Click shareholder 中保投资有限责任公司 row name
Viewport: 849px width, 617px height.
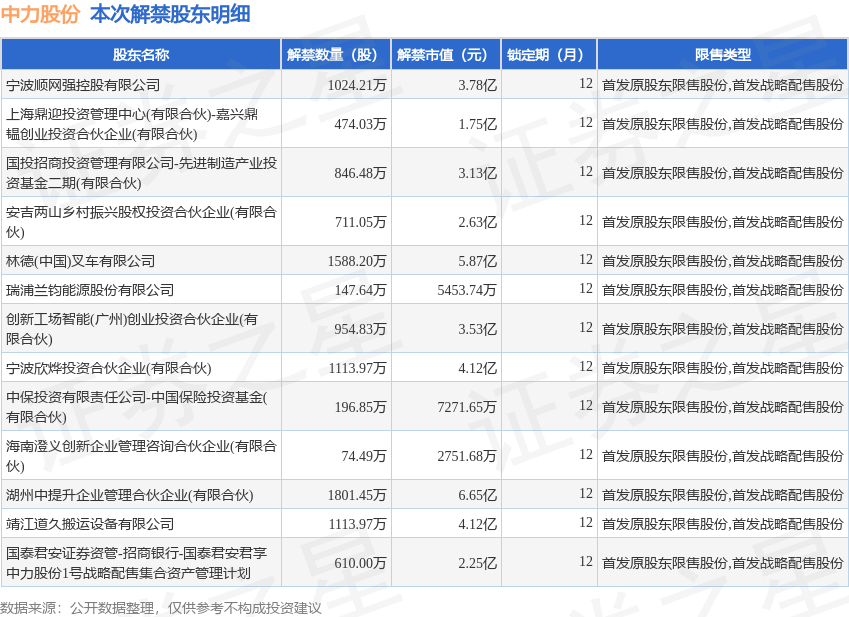click(136, 406)
